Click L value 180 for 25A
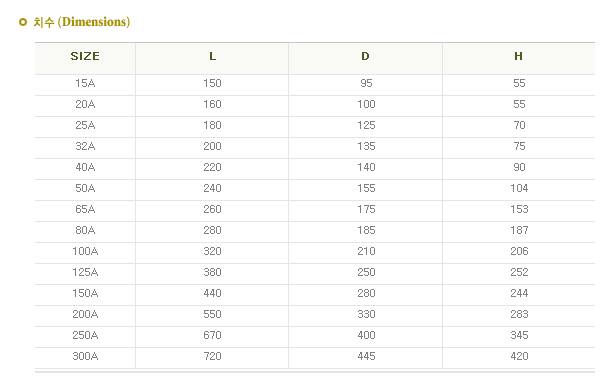616x390 pixels. point(213,125)
